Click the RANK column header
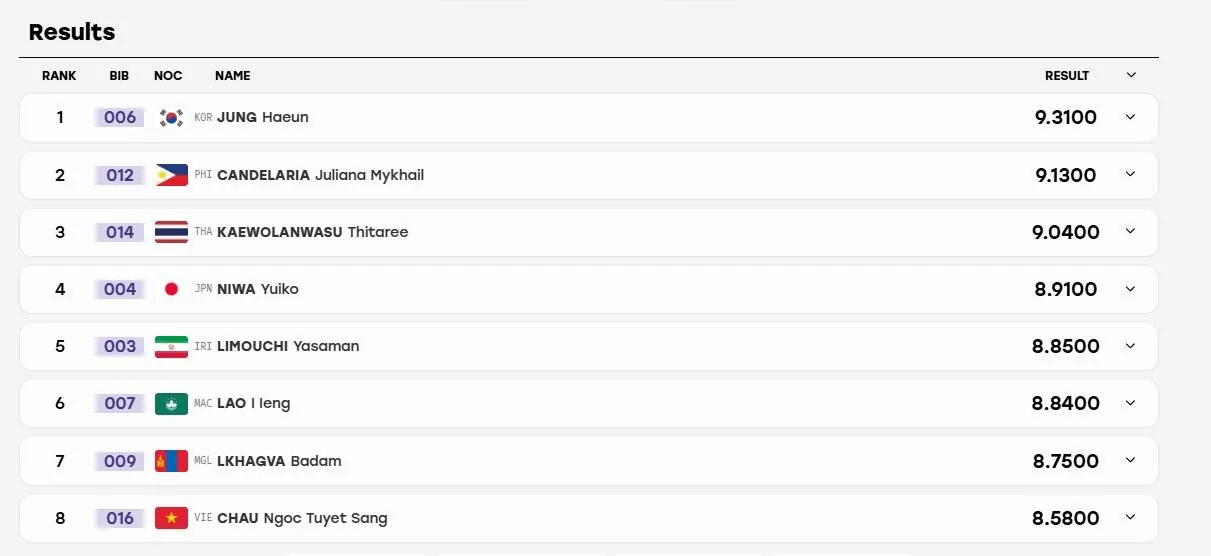Screen dimensions: 1211x556 tap(59, 76)
